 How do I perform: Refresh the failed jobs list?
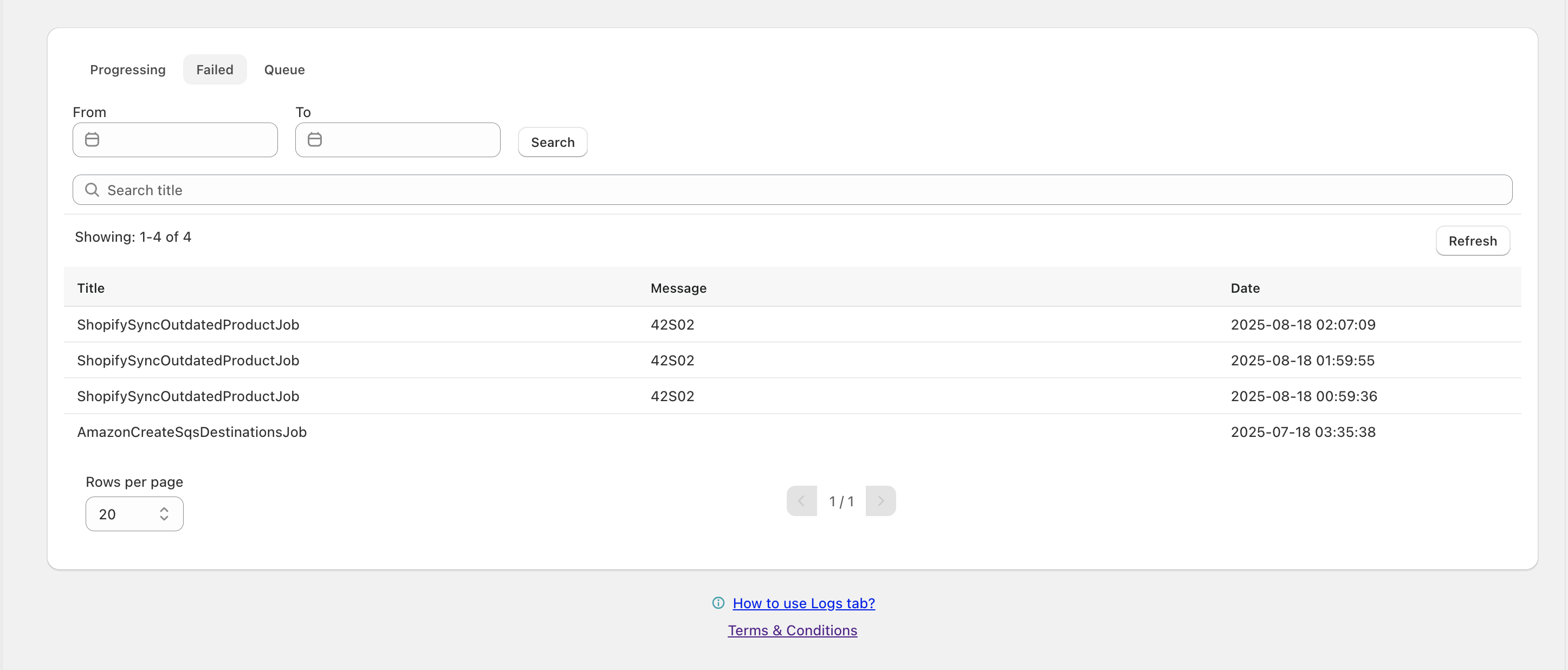coord(1472,241)
